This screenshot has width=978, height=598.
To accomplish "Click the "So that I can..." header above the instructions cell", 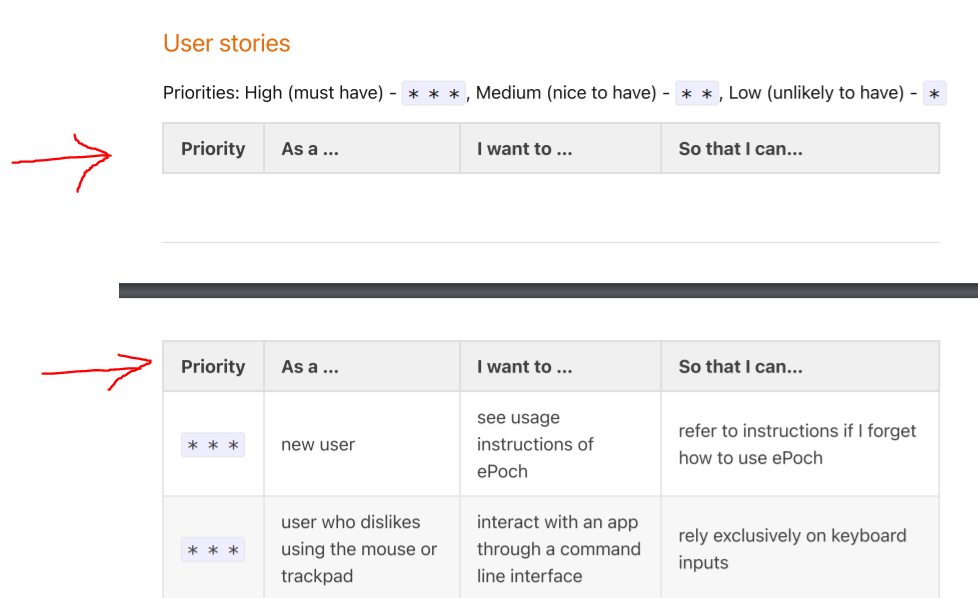I will pyautogui.click(x=740, y=367).
